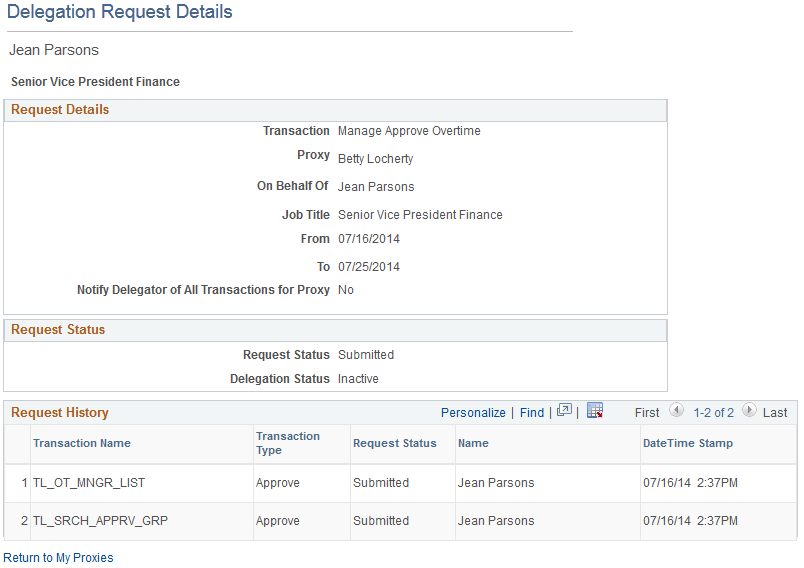Sort by DateTime Stamp column header
Viewport: 804px width, 568px height.
(x=688, y=443)
